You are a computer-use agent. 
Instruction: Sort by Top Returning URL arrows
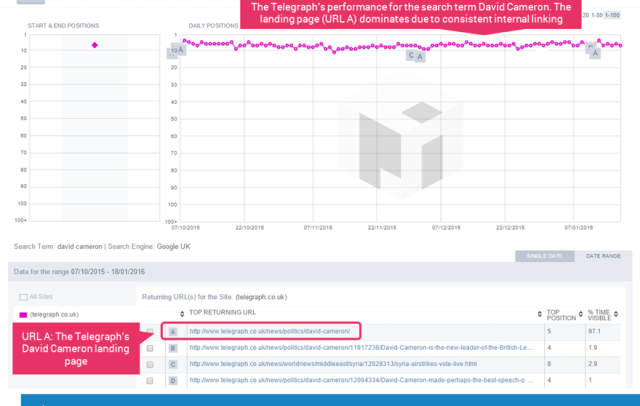(x=182, y=314)
